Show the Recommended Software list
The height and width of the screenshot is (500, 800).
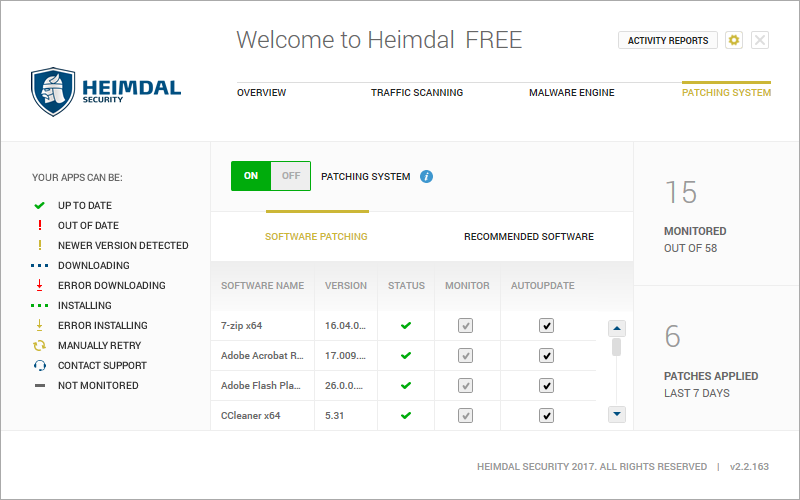[x=528, y=237]
